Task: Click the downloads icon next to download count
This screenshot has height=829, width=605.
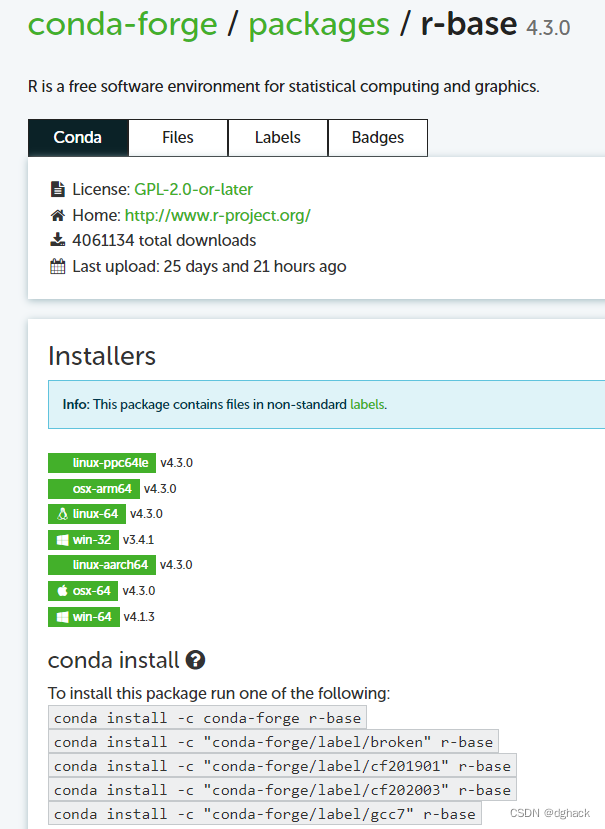Action: coord(60,240)
